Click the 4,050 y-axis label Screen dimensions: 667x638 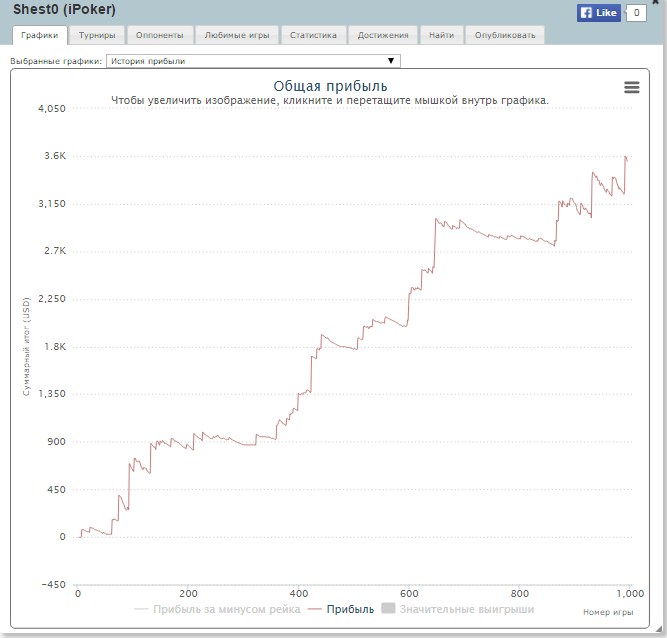click(x=52, y=109)
